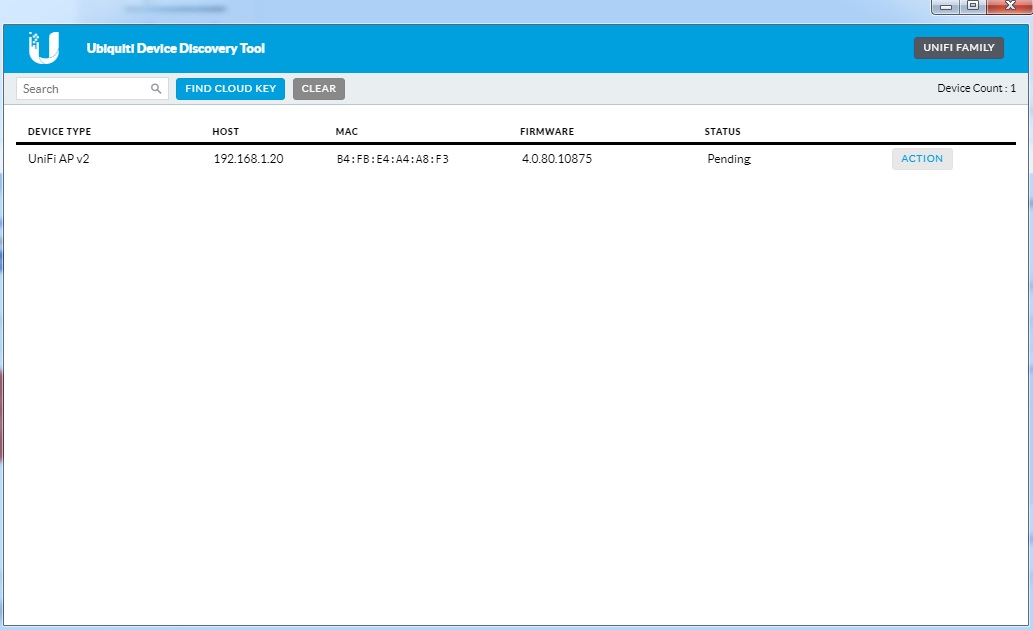Click firmware version 4.0.80.10875
The image size is (1033, 630).
[x=557, y=159]
